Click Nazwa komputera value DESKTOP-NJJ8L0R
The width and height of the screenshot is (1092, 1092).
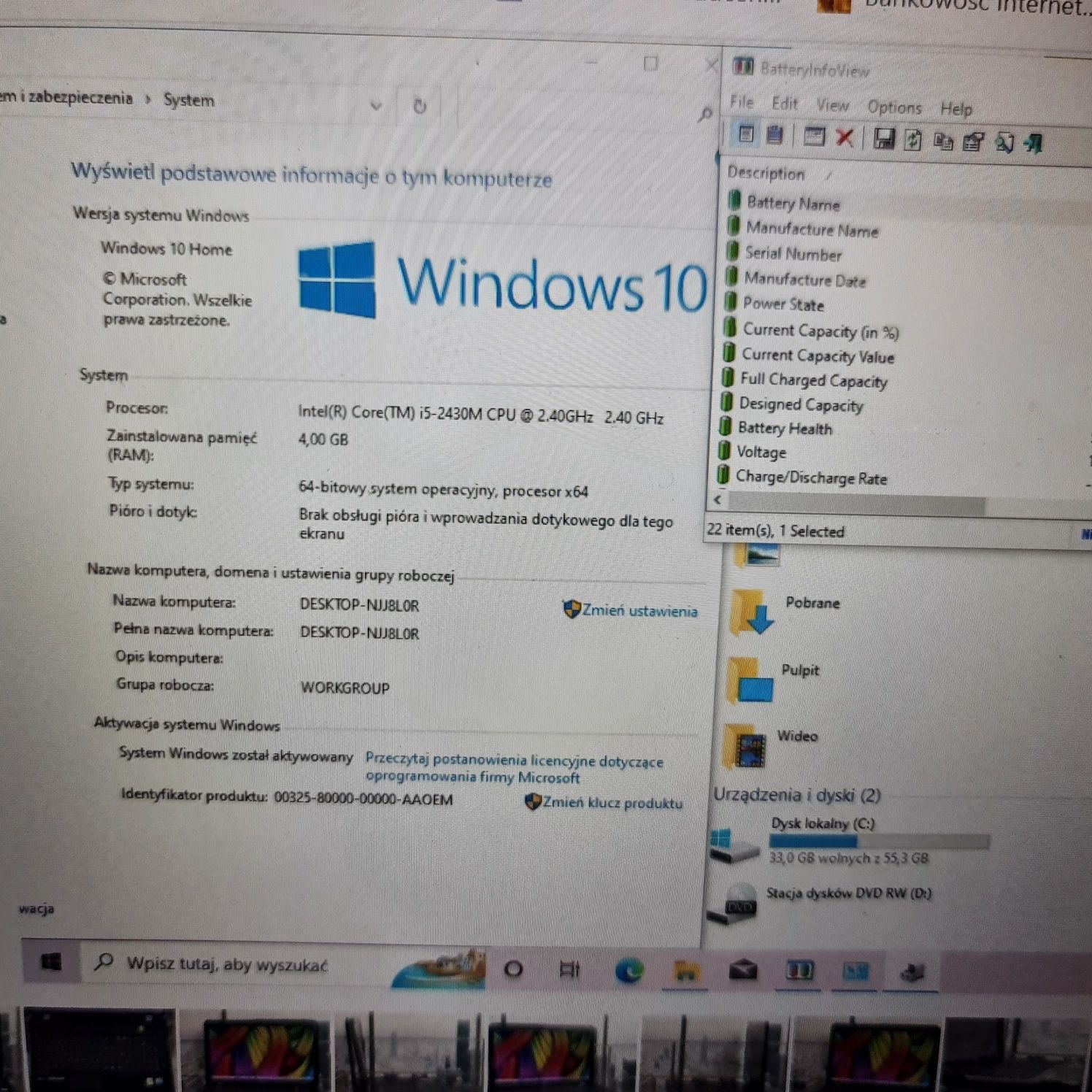tap(359, 605)
